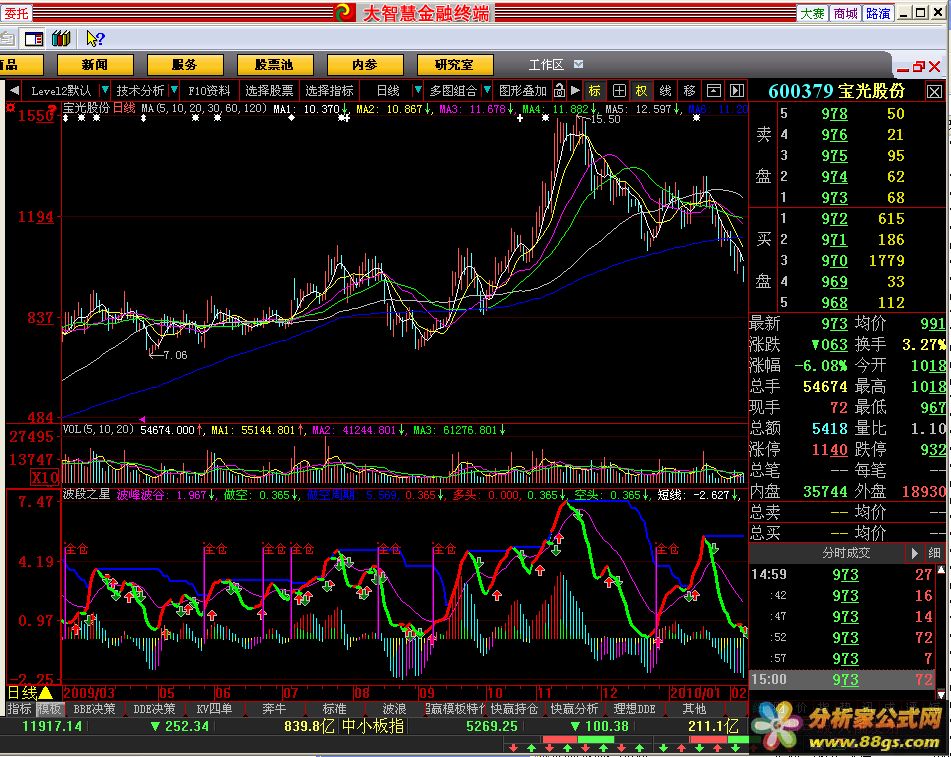Select the BBE决策 template tab
This screenshot has height=757, width=951.
point(94,708)
